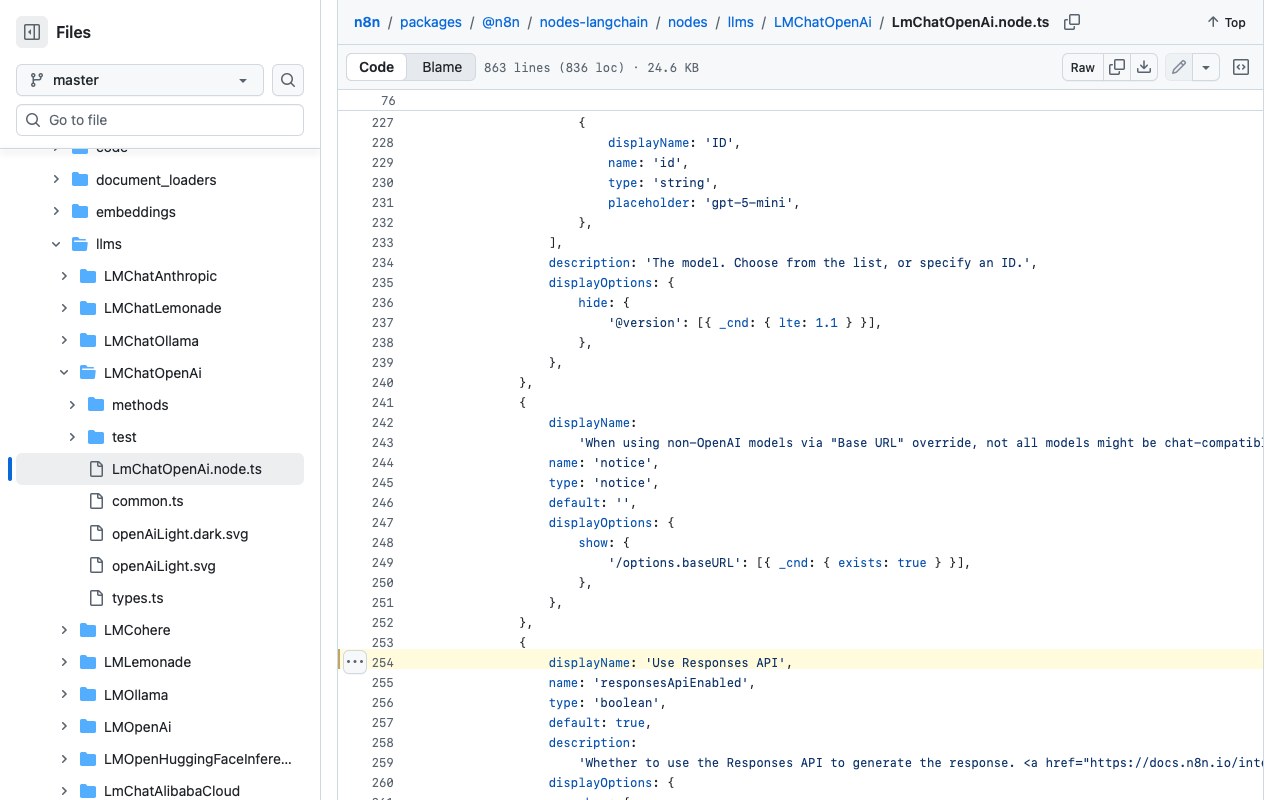Viewport: 1280px width, 800px height.
Task: Open LMChatOpenAi breadcrumb link
Action: point(822,21)
